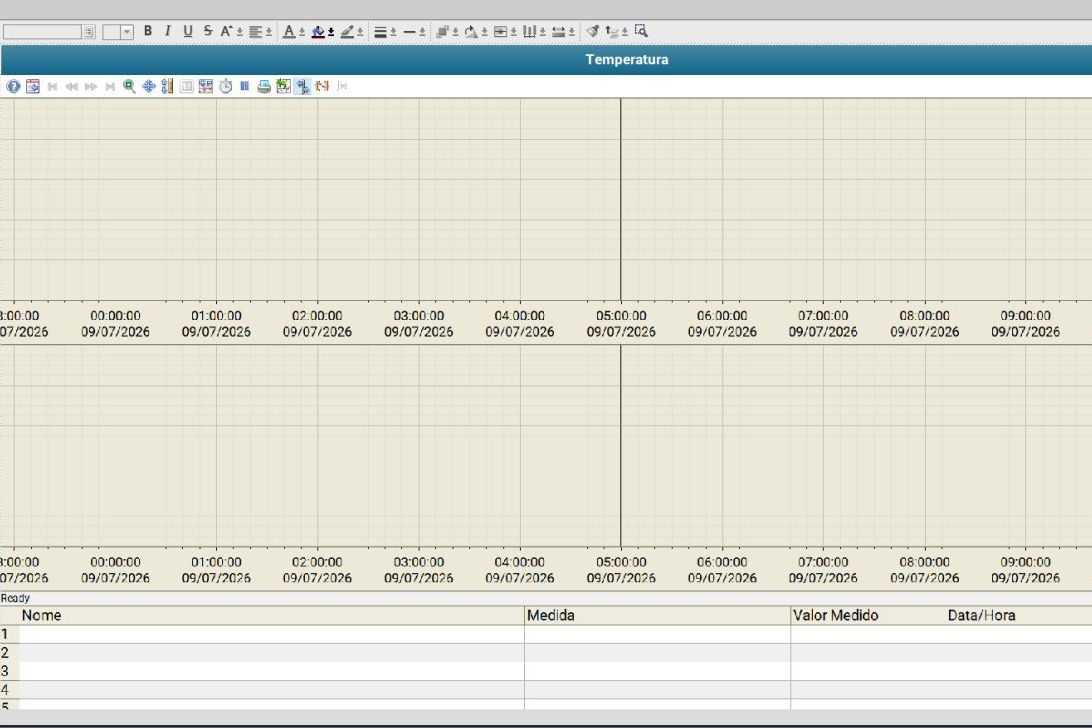1092x728 pixels.
Task: Activate the green magnifier zoom tool
Action: [x=129, y=86]
